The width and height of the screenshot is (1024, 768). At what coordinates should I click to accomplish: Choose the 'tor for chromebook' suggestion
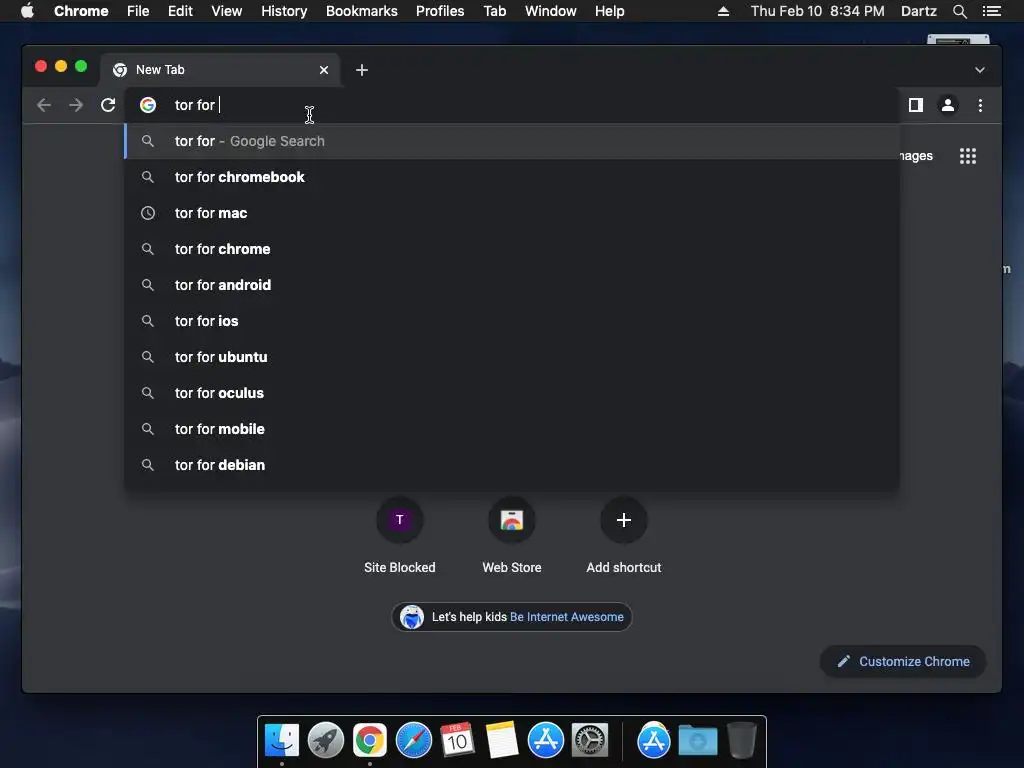(x=512, y=177)
